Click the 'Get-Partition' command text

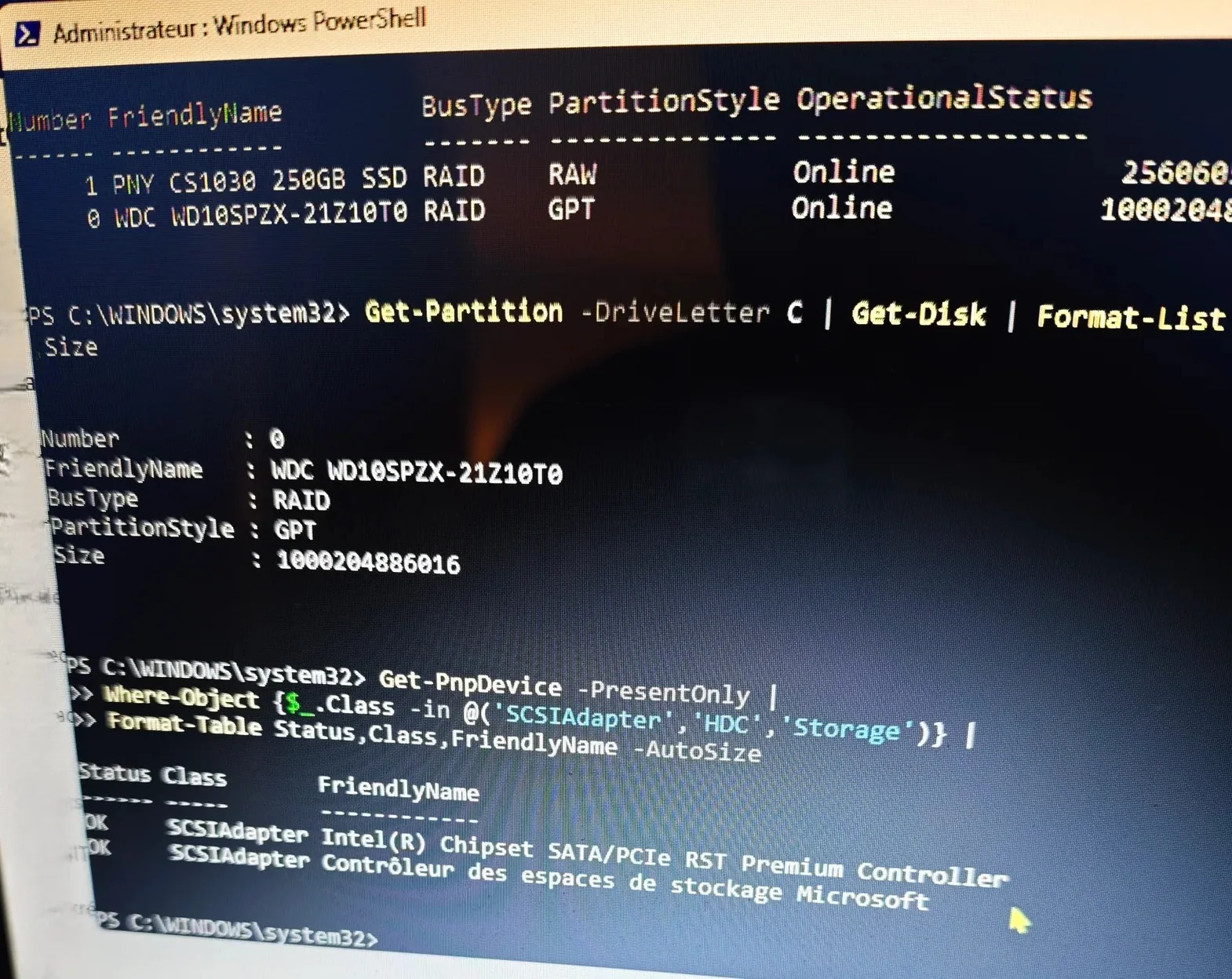click(x=464, y=311)
